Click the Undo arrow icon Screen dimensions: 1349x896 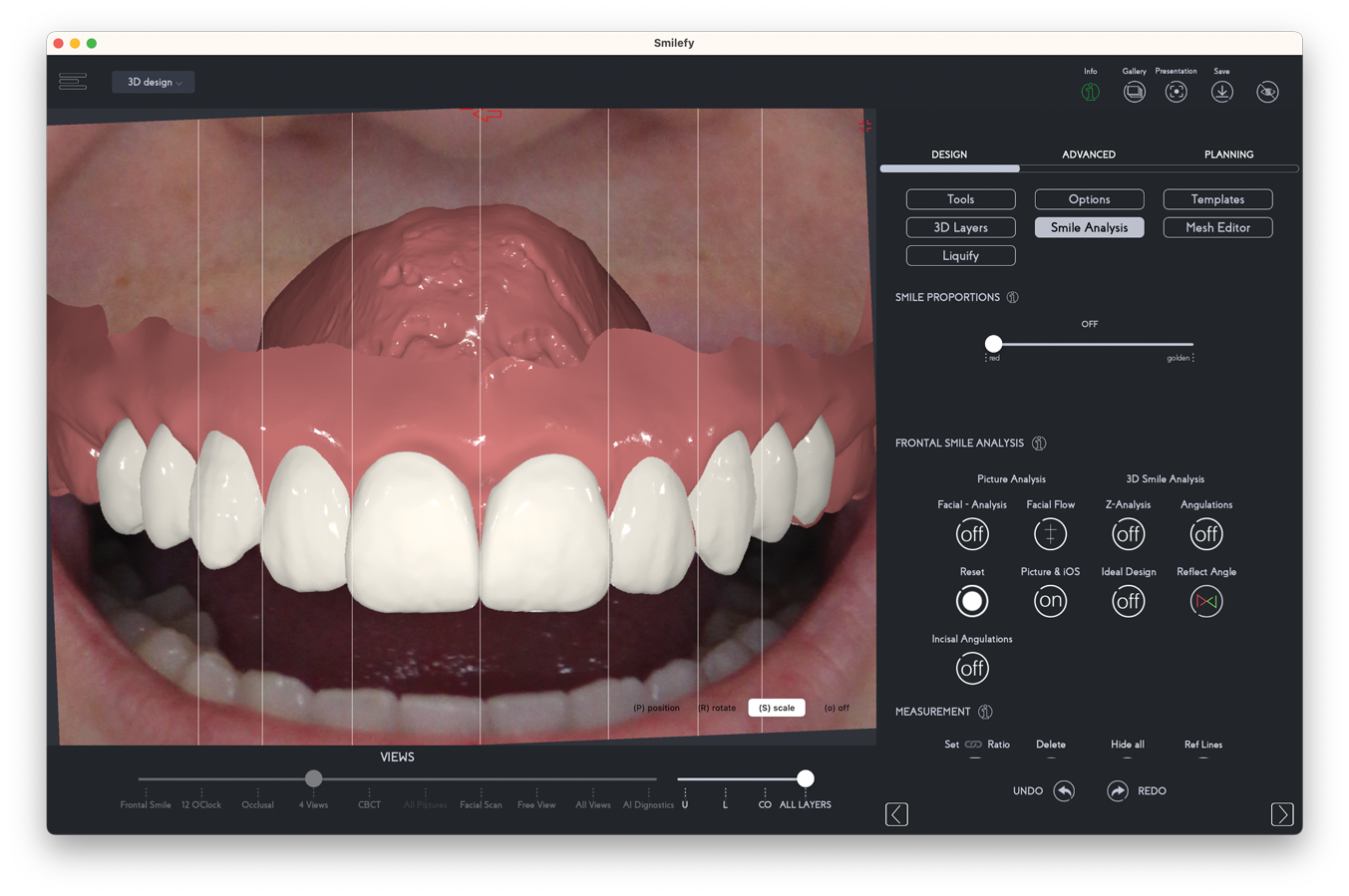click(1064, 791)
